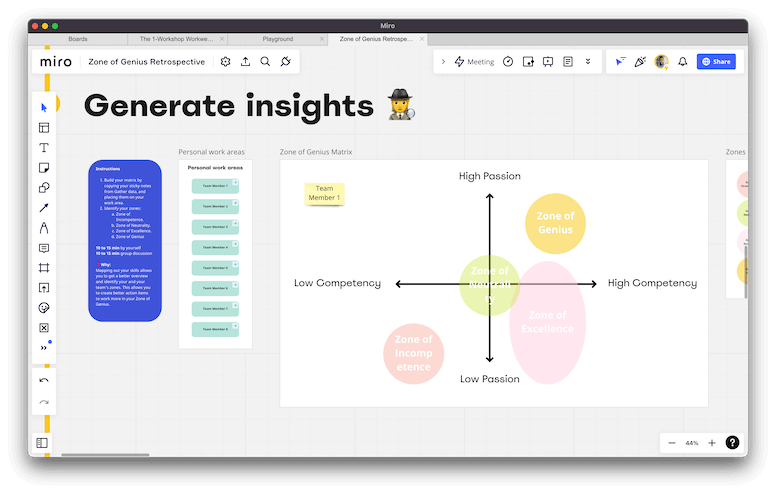776x494 pixels.
Task: Start a Meeting from the toolbar
Action: coord(474,62)
